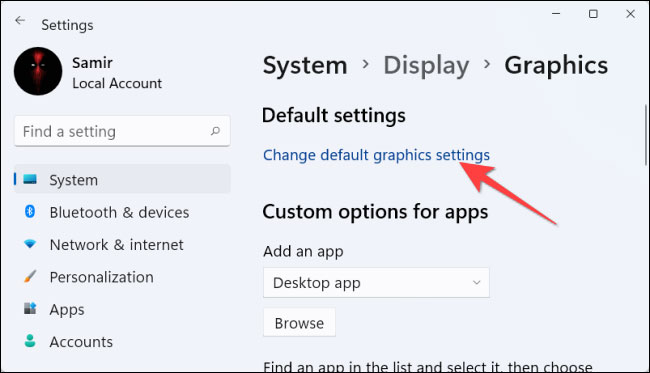Viewport: 650px width, 373px height.
Task: Click the Network wifi icon in sidebar
Action: [x=30, y=244]
